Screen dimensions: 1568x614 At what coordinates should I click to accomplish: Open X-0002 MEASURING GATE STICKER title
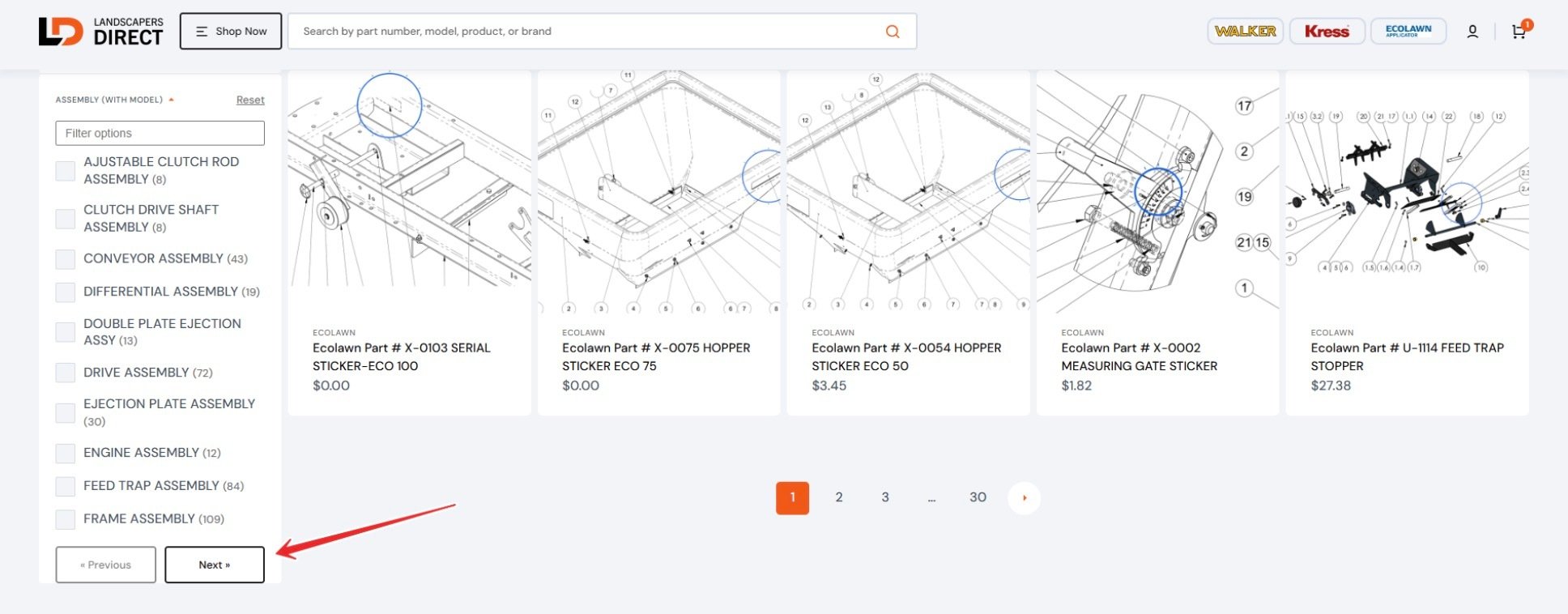point(1140,356)
